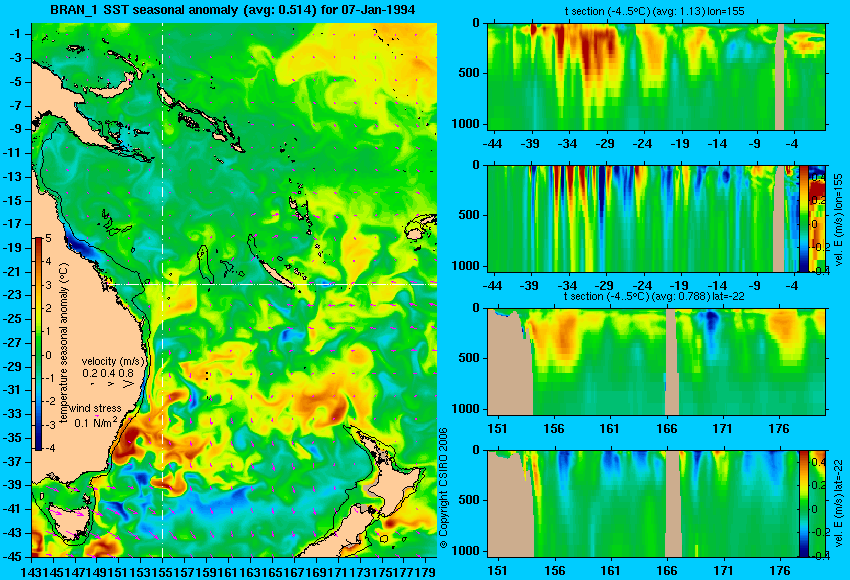The height and width of the screenshot is (580, 850).
Task: Click the '-4' tick on the temperature colorbar
Action: (x=48, y=448)
